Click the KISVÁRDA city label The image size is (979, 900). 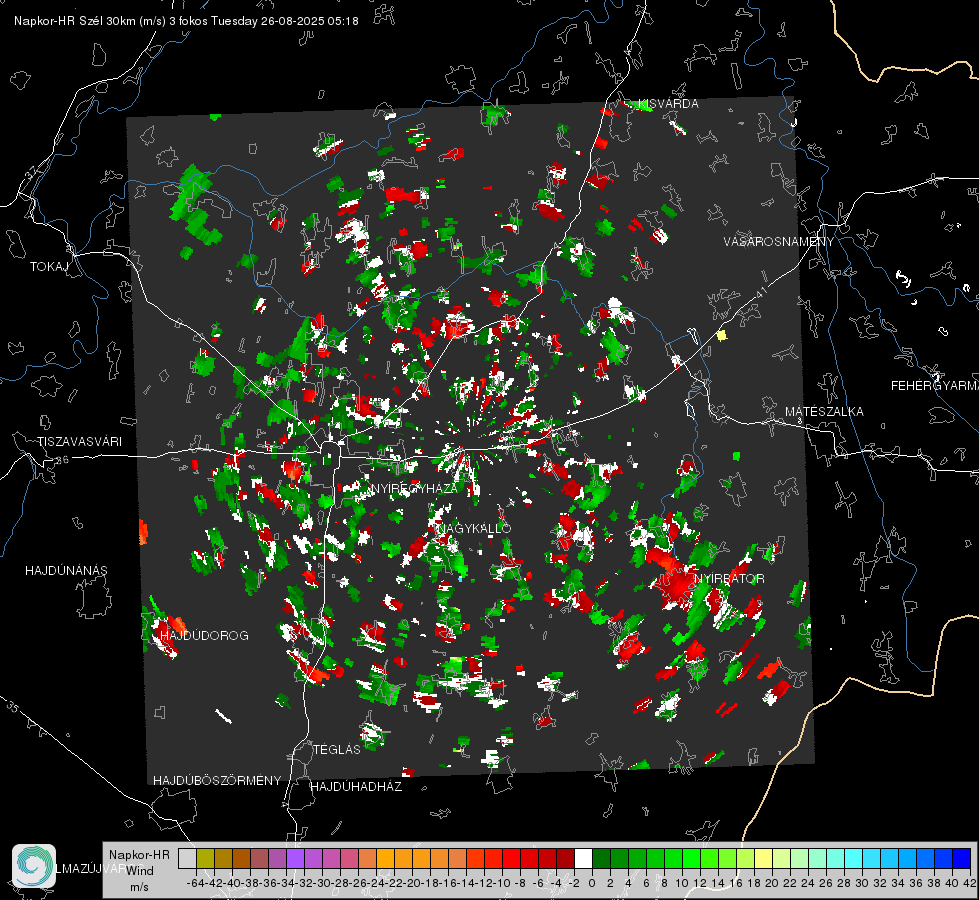click(668, 104)
